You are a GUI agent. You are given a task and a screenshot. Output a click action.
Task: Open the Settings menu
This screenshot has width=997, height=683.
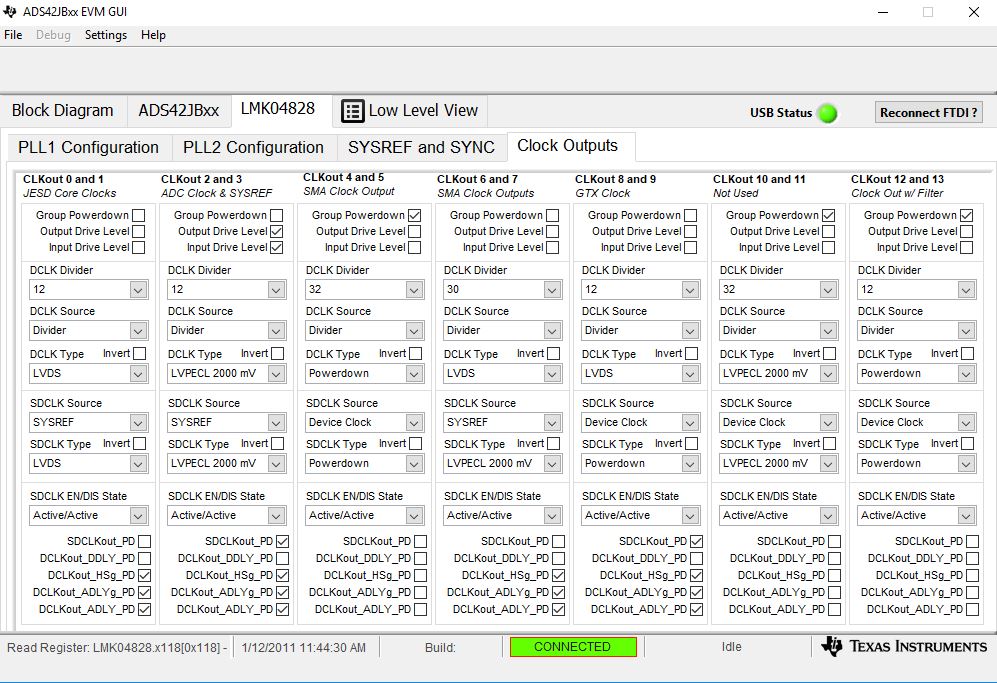click(106, 35)
